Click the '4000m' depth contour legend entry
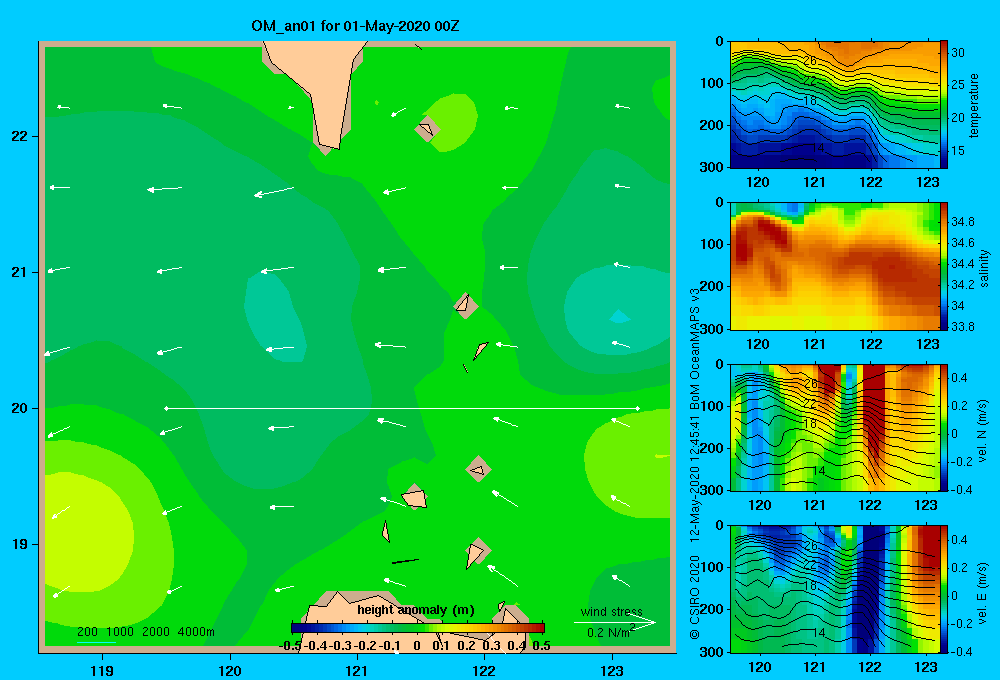 click(196, 632)
